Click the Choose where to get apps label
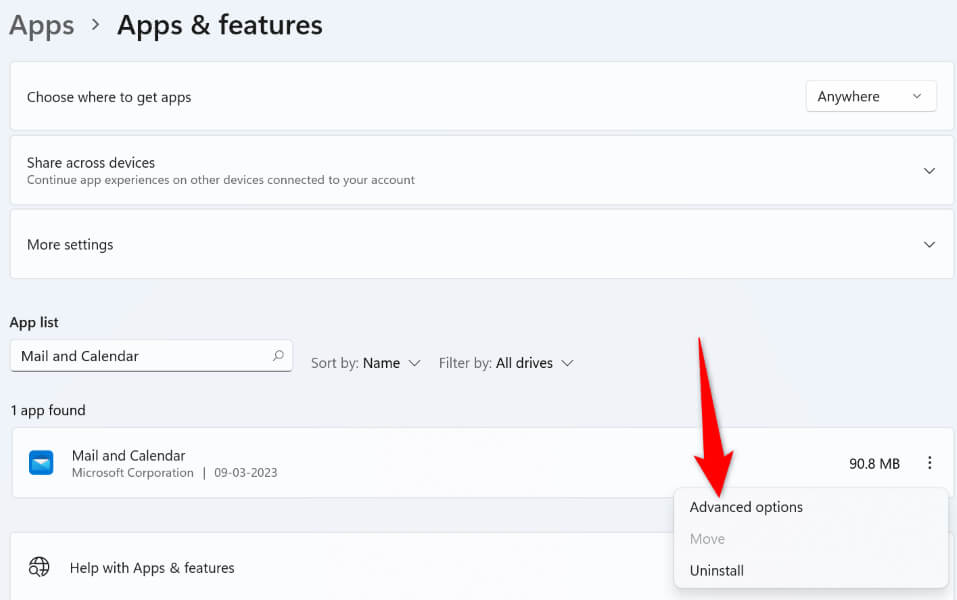Image resolution: width=957 pixels, height=600 pixels. [109, 97]
